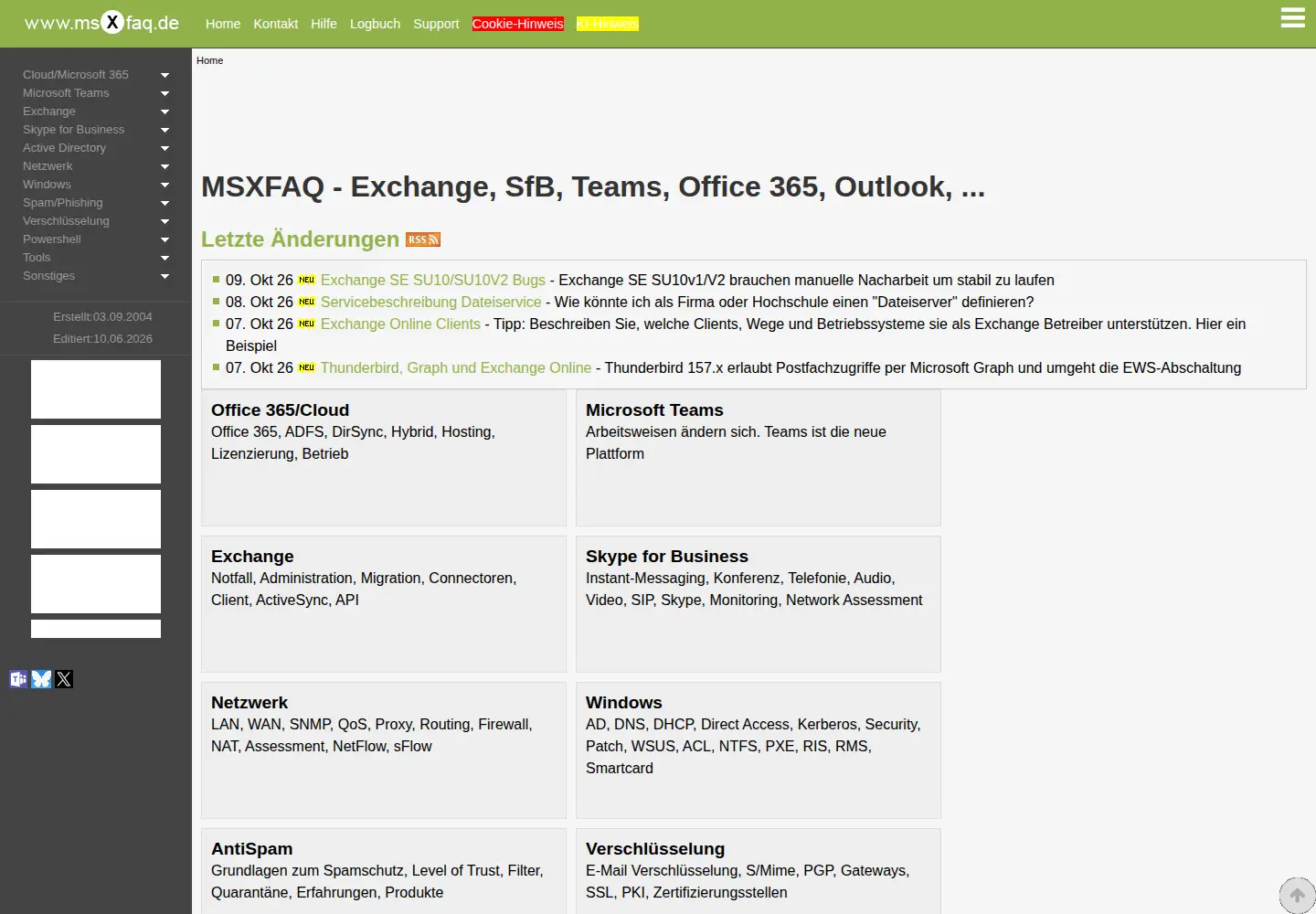Expand the Skype for Business sidebar arrow

click(165, 130)
